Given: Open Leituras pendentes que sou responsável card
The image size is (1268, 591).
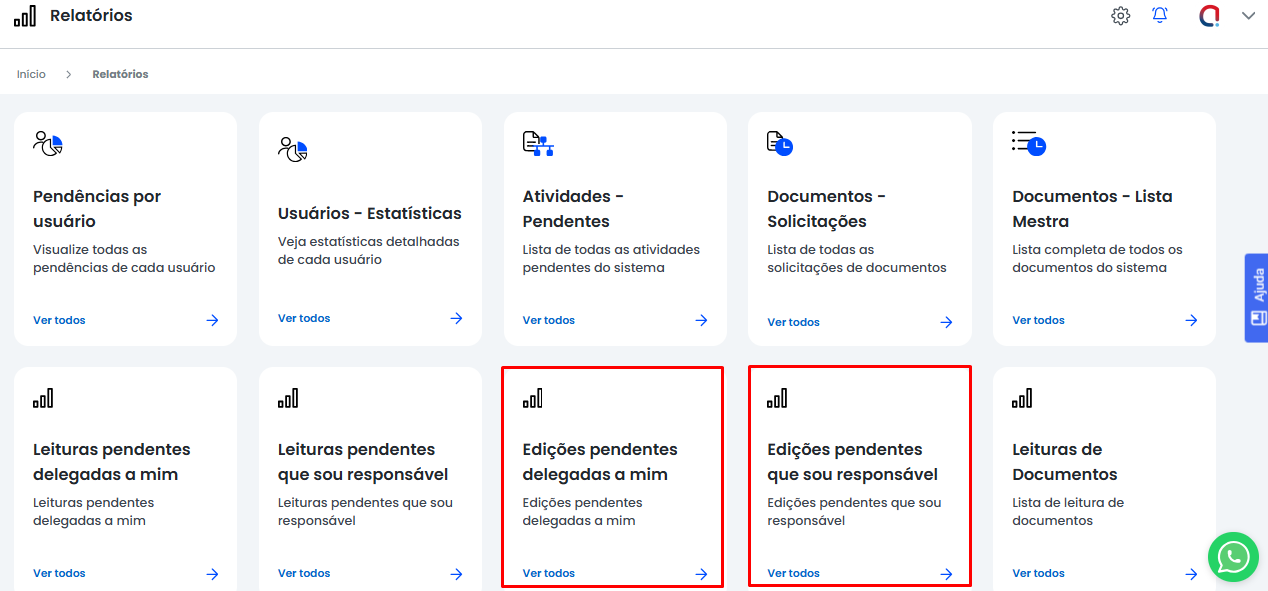Looking at the screenshot, I should [x=363, y=462].
